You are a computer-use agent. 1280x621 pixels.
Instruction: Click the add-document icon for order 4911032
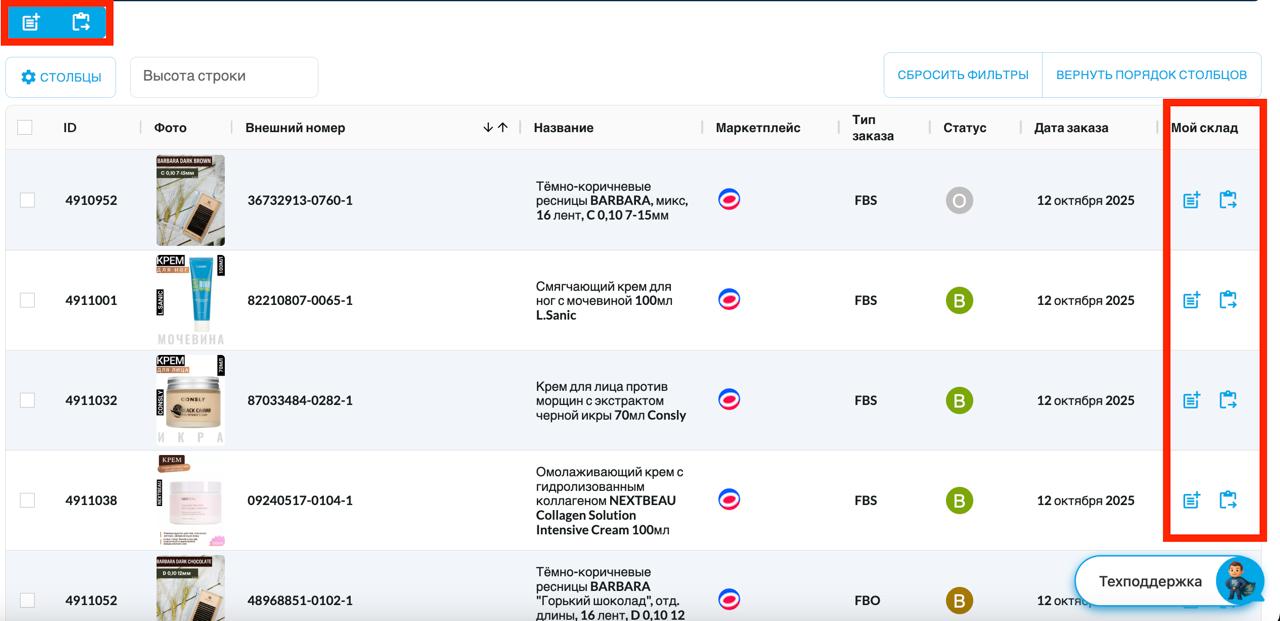(x=1191, y=400)
